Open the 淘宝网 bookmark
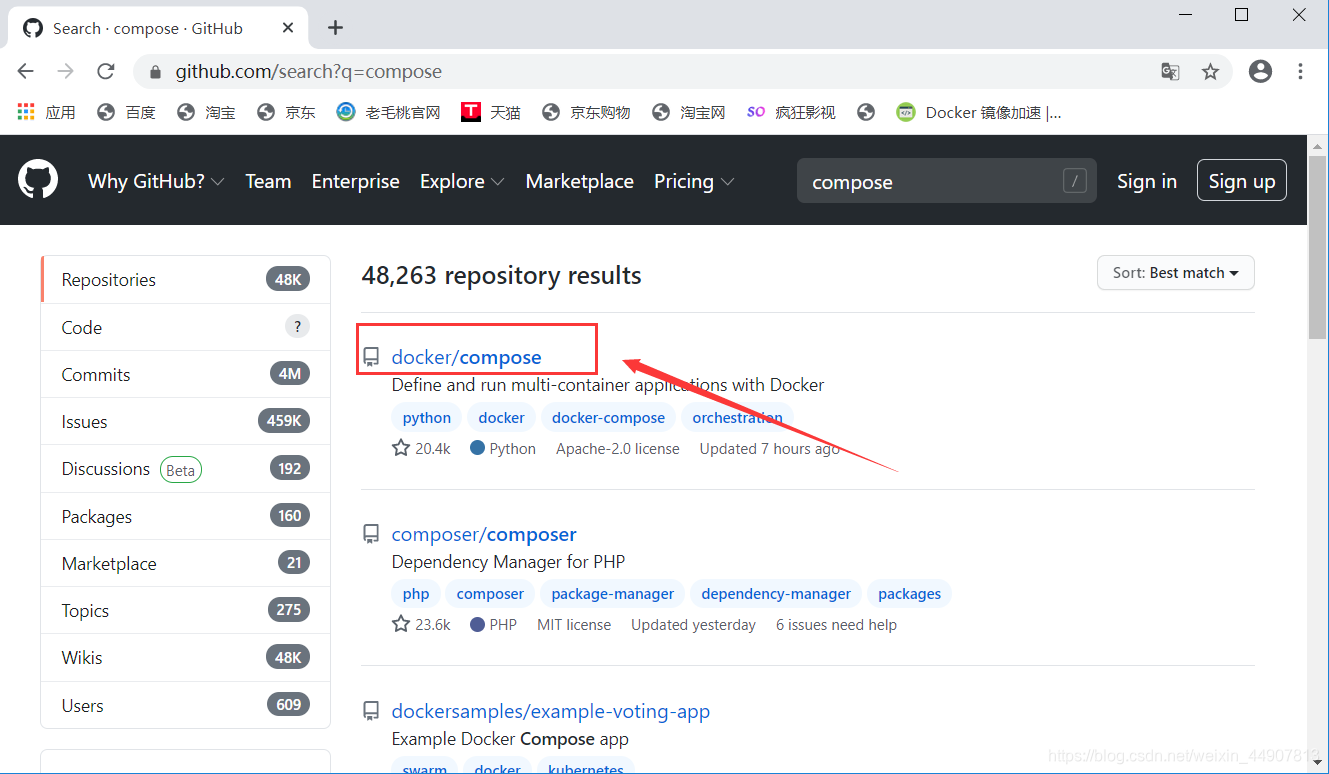 (688, 112)
